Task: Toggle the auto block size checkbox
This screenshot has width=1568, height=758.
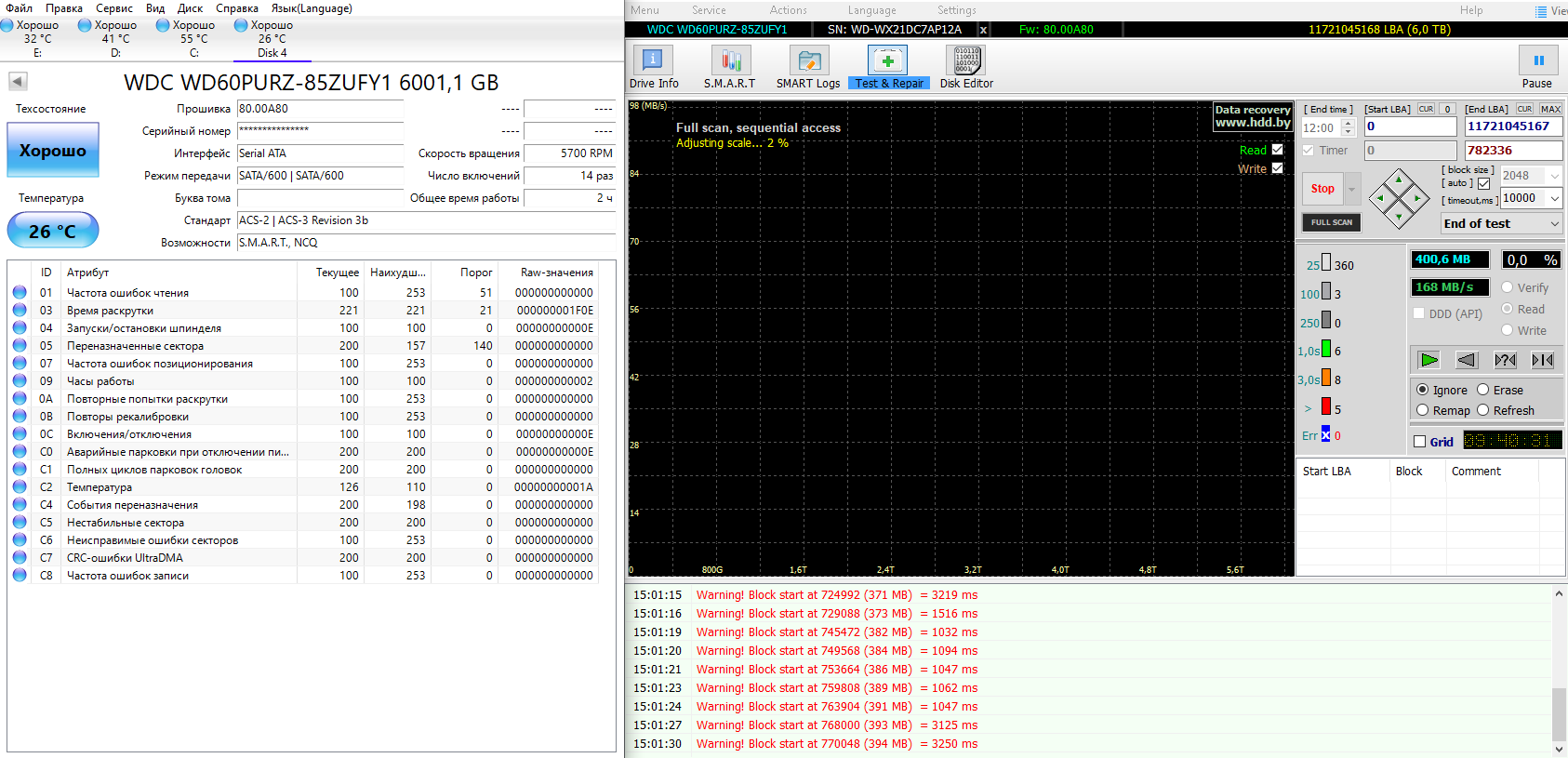Action: coord(1483,183)
